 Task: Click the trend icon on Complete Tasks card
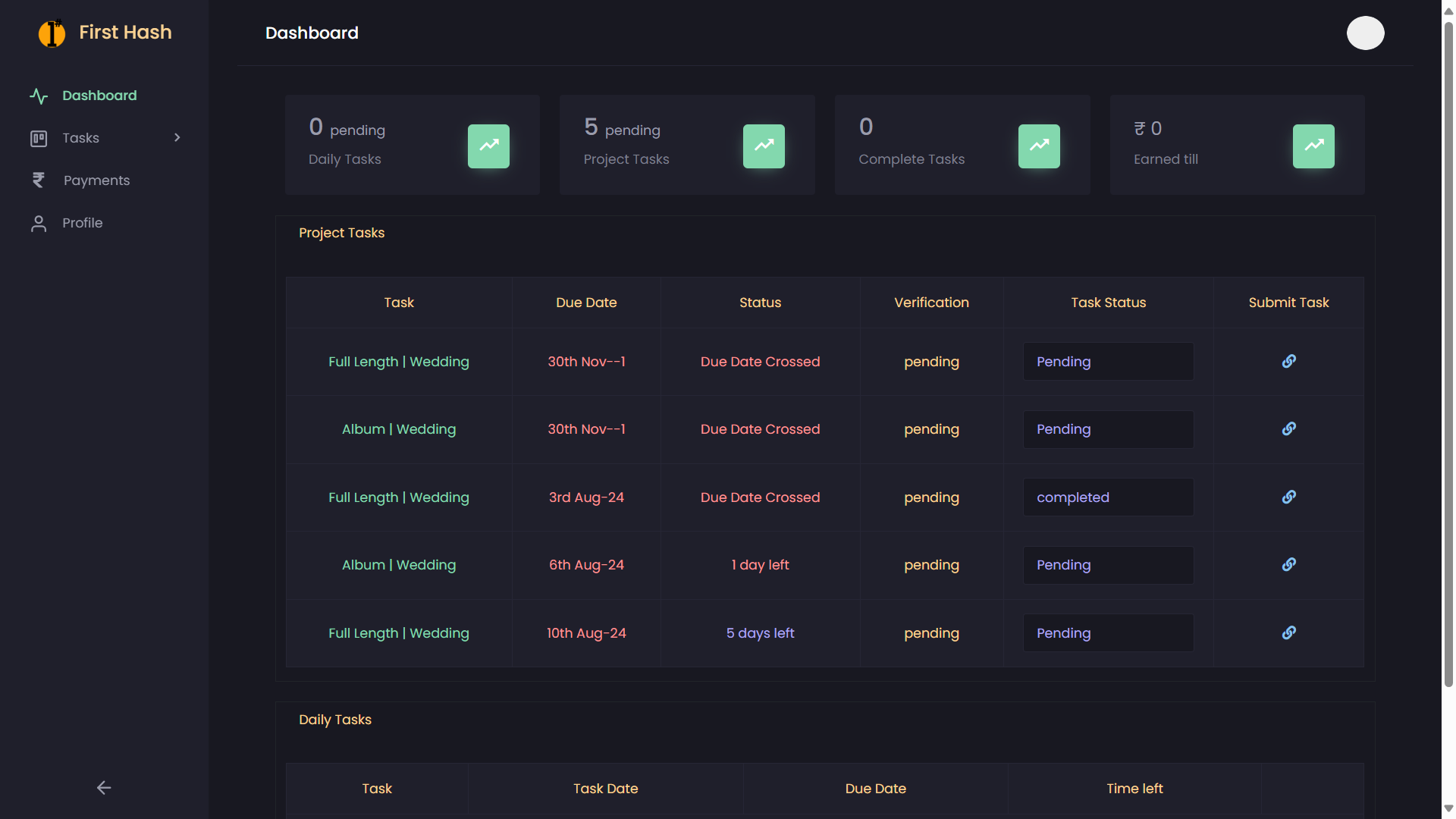(1039, 146)
